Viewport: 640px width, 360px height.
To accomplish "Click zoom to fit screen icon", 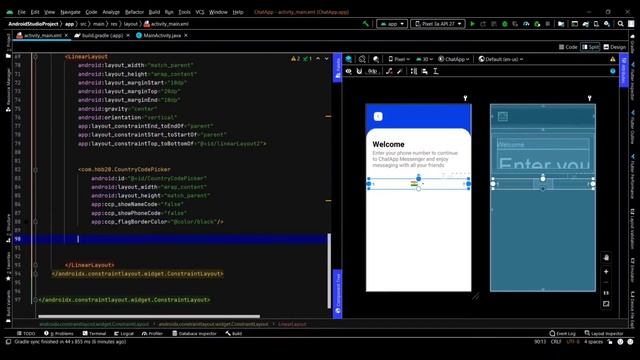I will (606, 304).
